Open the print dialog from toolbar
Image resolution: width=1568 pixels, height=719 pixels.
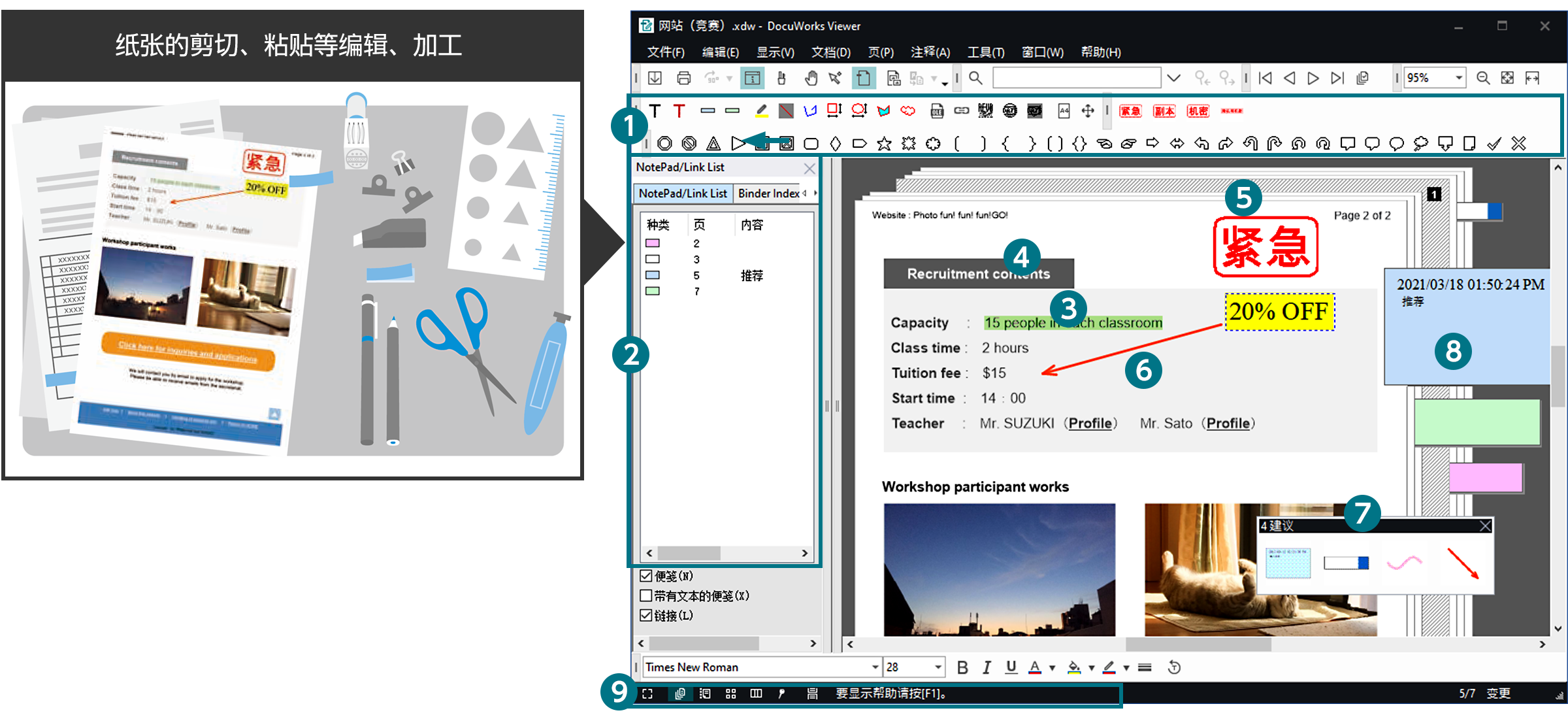[x=684, y=77]
